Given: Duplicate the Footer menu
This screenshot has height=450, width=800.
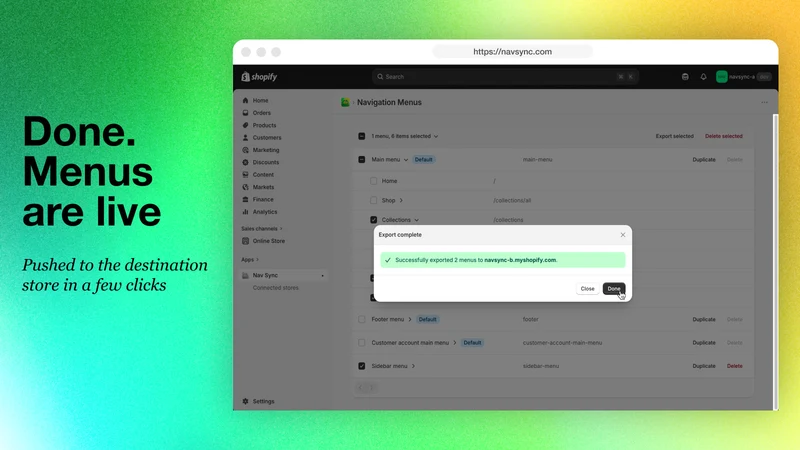Looking at the screenshot, I should 704,319.
